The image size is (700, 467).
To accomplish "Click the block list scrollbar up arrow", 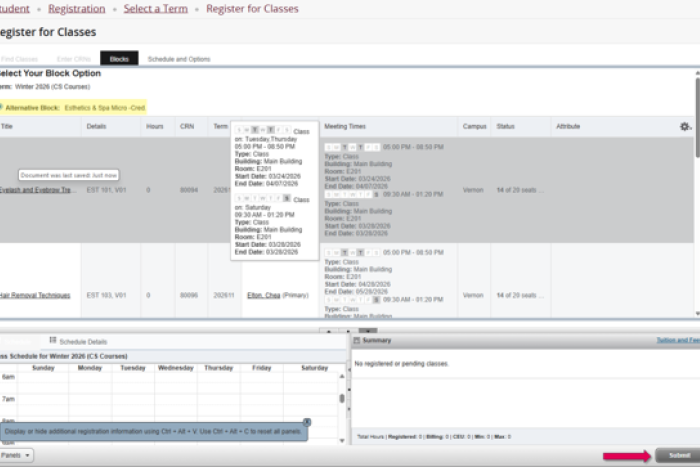I will pos(697,73).
